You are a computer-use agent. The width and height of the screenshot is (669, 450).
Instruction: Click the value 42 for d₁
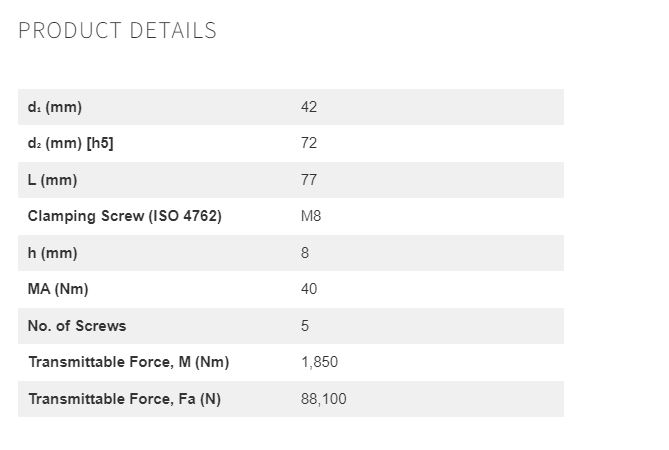point(309,107)
